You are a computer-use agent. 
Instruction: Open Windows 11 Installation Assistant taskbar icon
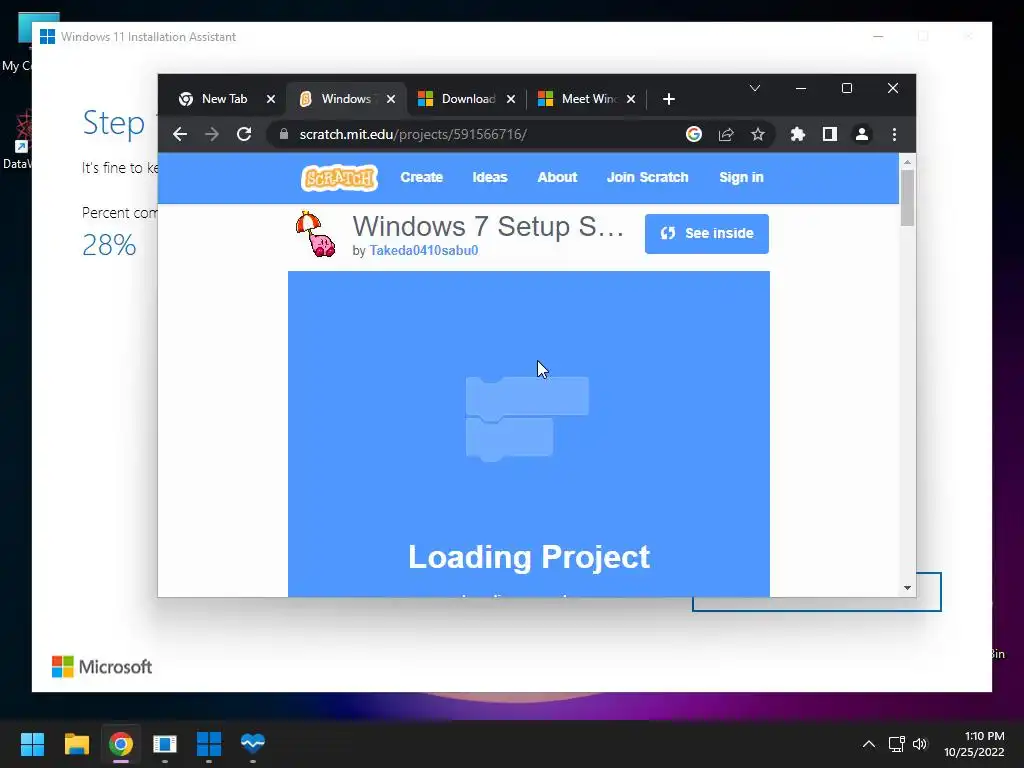tap(209, 744)
